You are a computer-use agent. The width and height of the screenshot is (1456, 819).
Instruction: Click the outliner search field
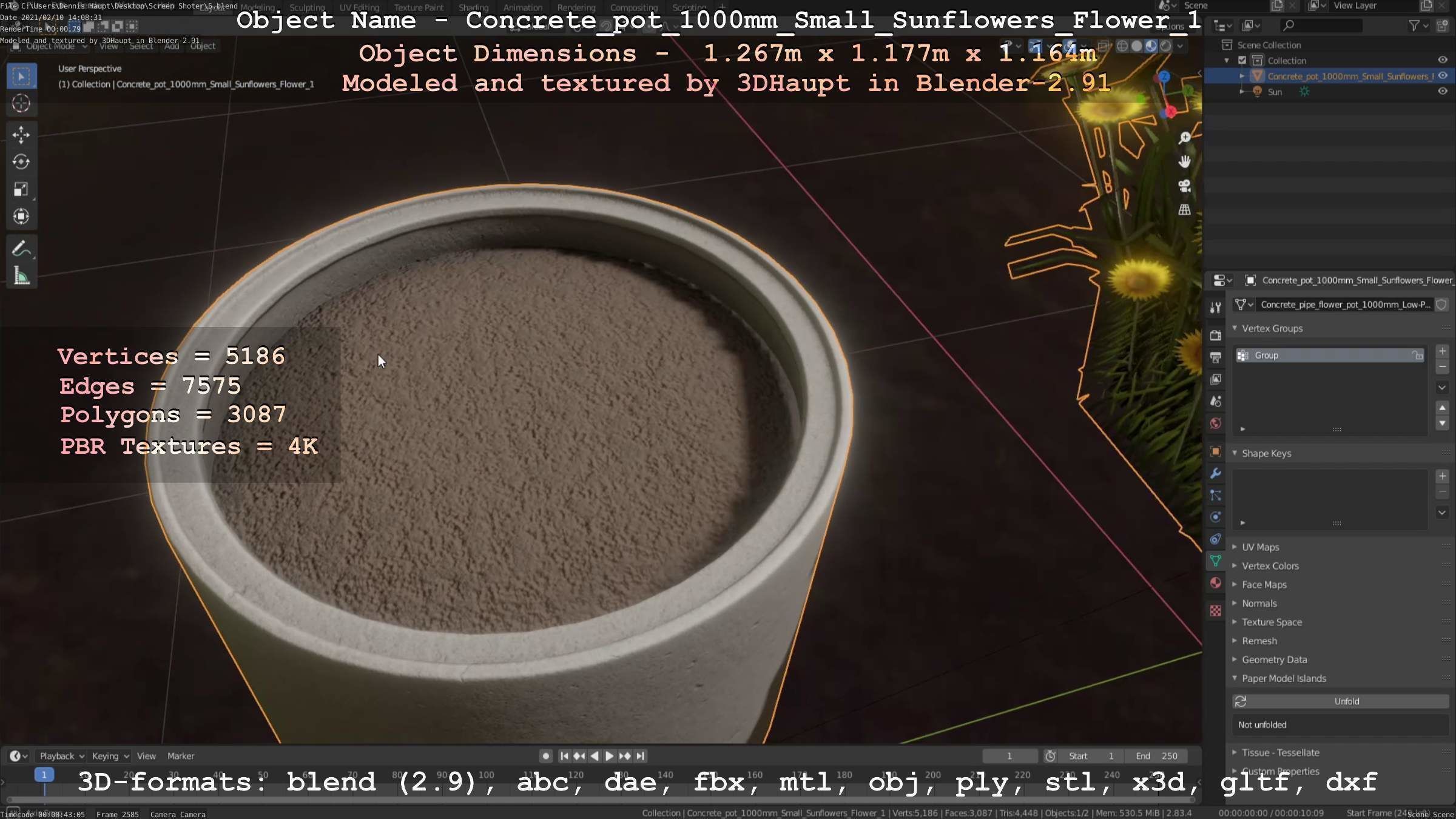[1321, 25]
